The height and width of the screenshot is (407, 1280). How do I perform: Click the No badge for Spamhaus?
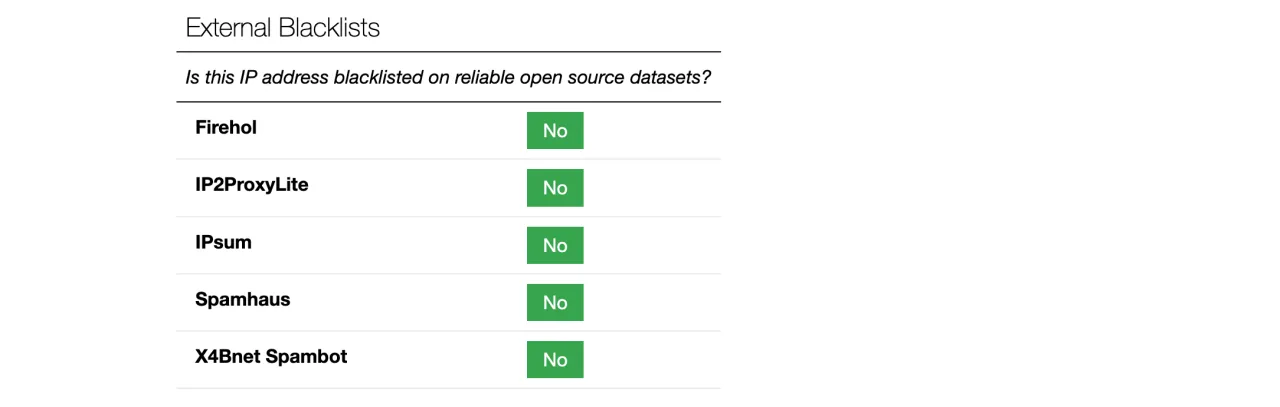(555, 303)
